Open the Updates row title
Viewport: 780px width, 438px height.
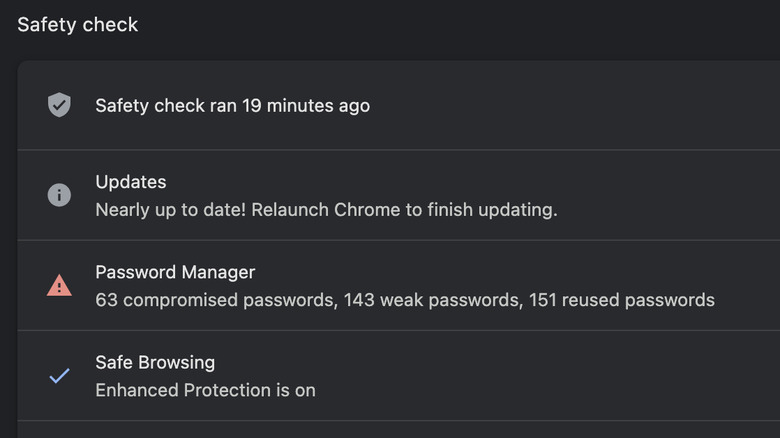click(131, 182)
